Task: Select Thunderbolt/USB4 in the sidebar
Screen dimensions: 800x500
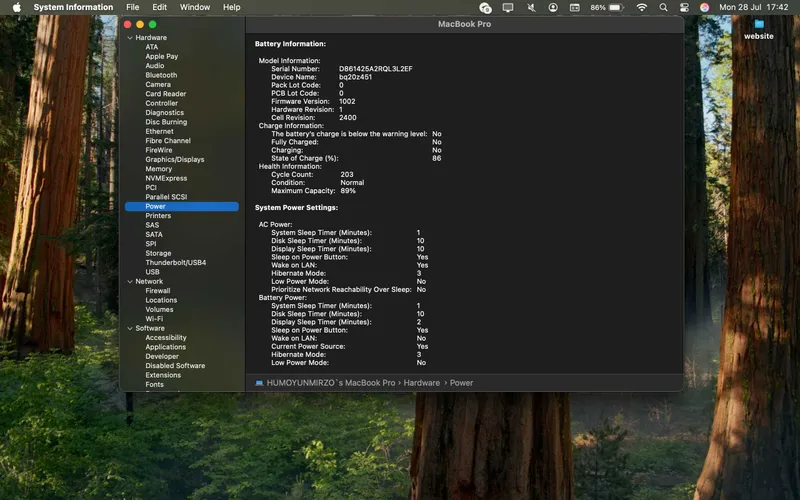Action: click(176, 262)
